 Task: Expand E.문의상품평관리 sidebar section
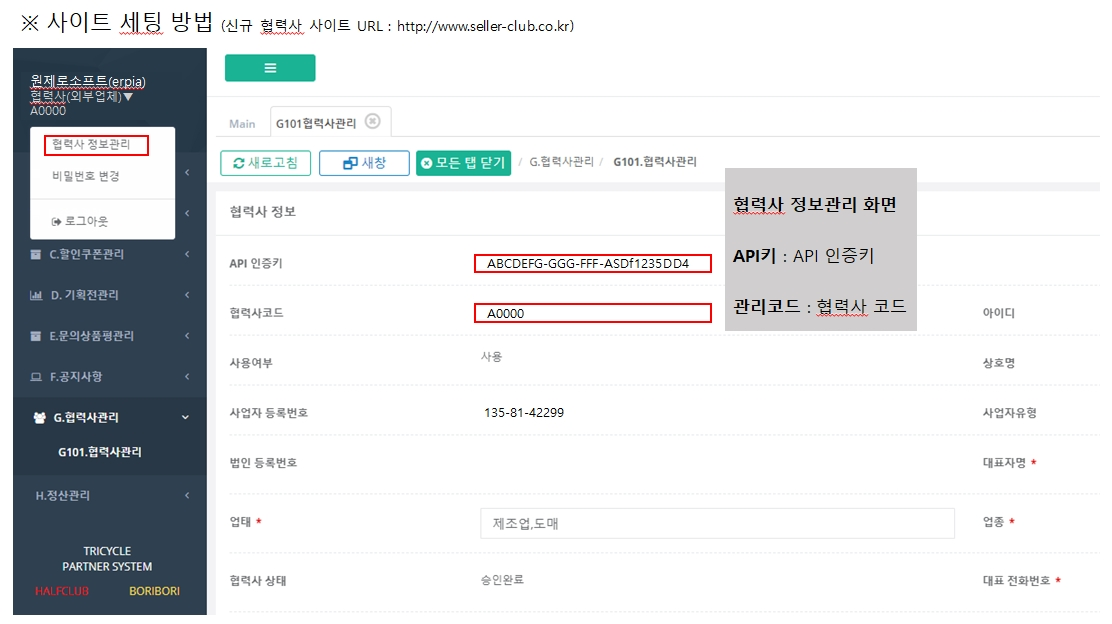(92, 336)
